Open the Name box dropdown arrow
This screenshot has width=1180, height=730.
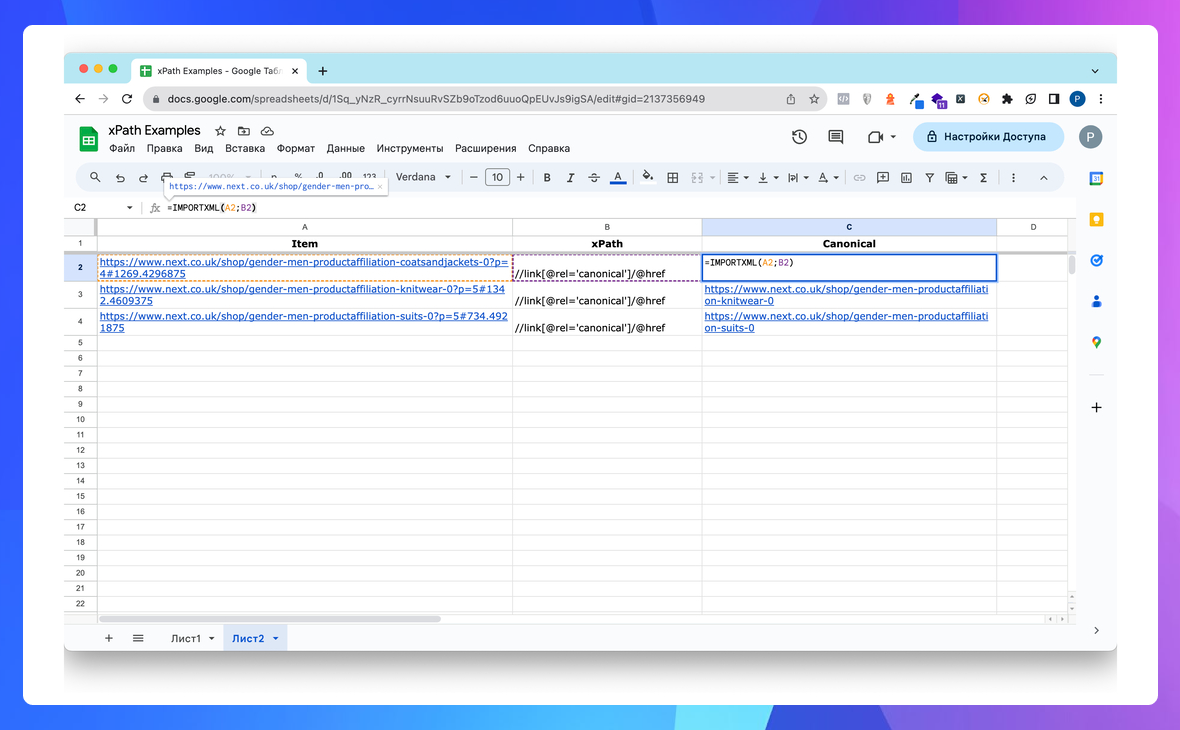(130, 208)
